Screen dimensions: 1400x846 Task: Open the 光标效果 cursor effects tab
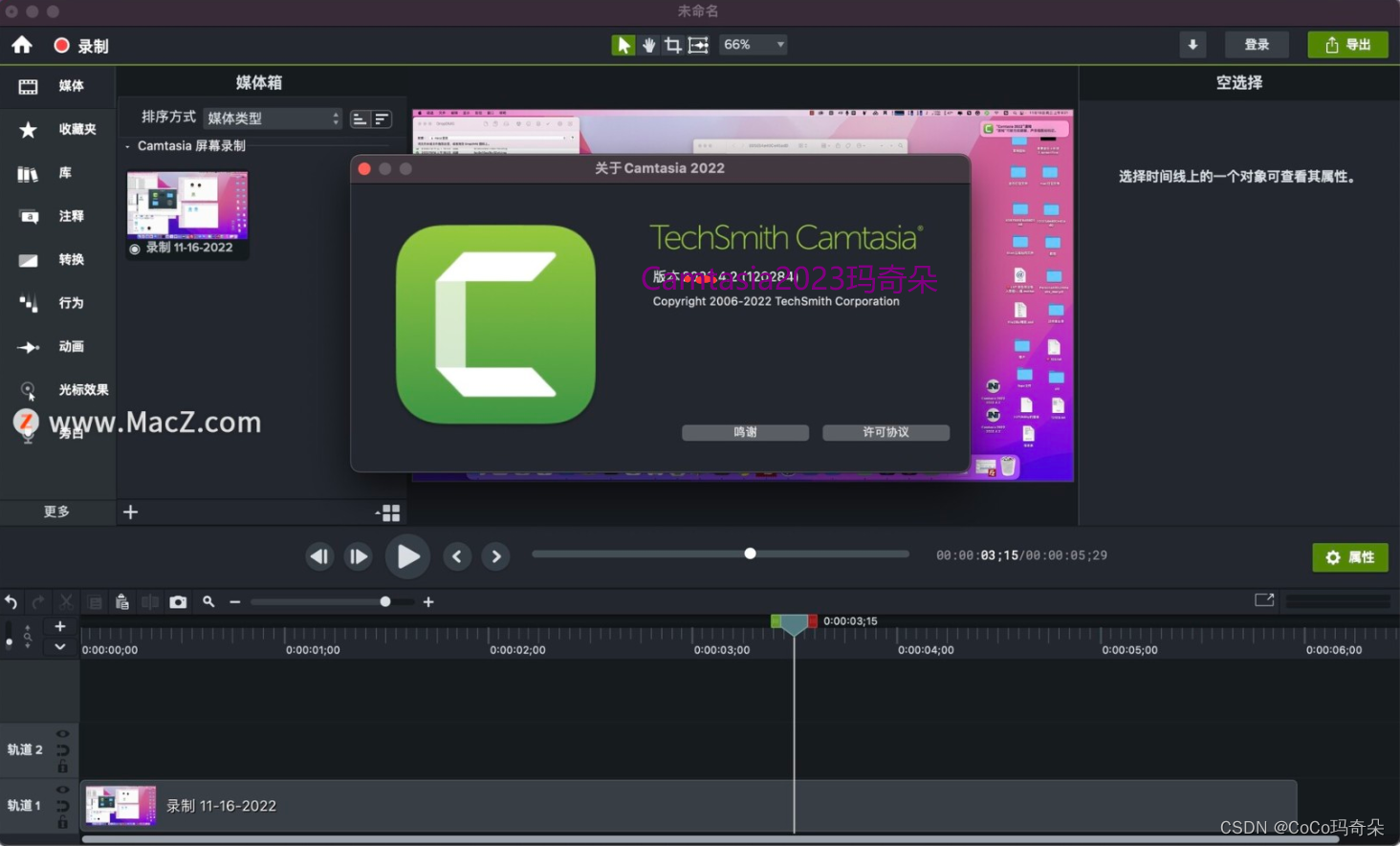pos(57,390)
